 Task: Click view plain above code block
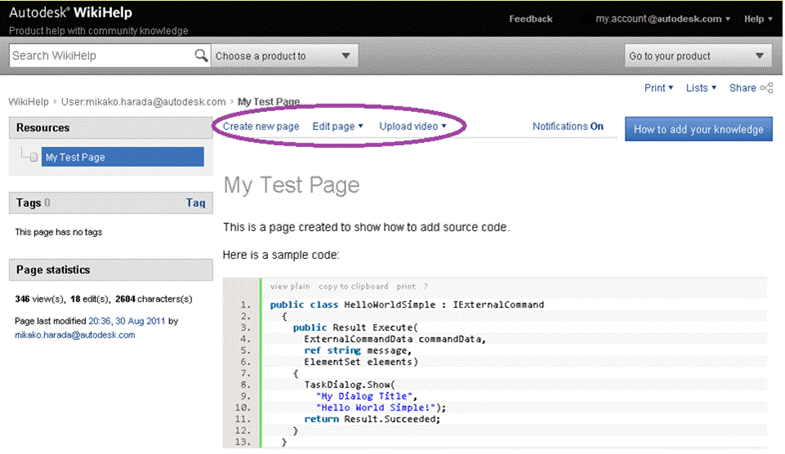point(290,286)
